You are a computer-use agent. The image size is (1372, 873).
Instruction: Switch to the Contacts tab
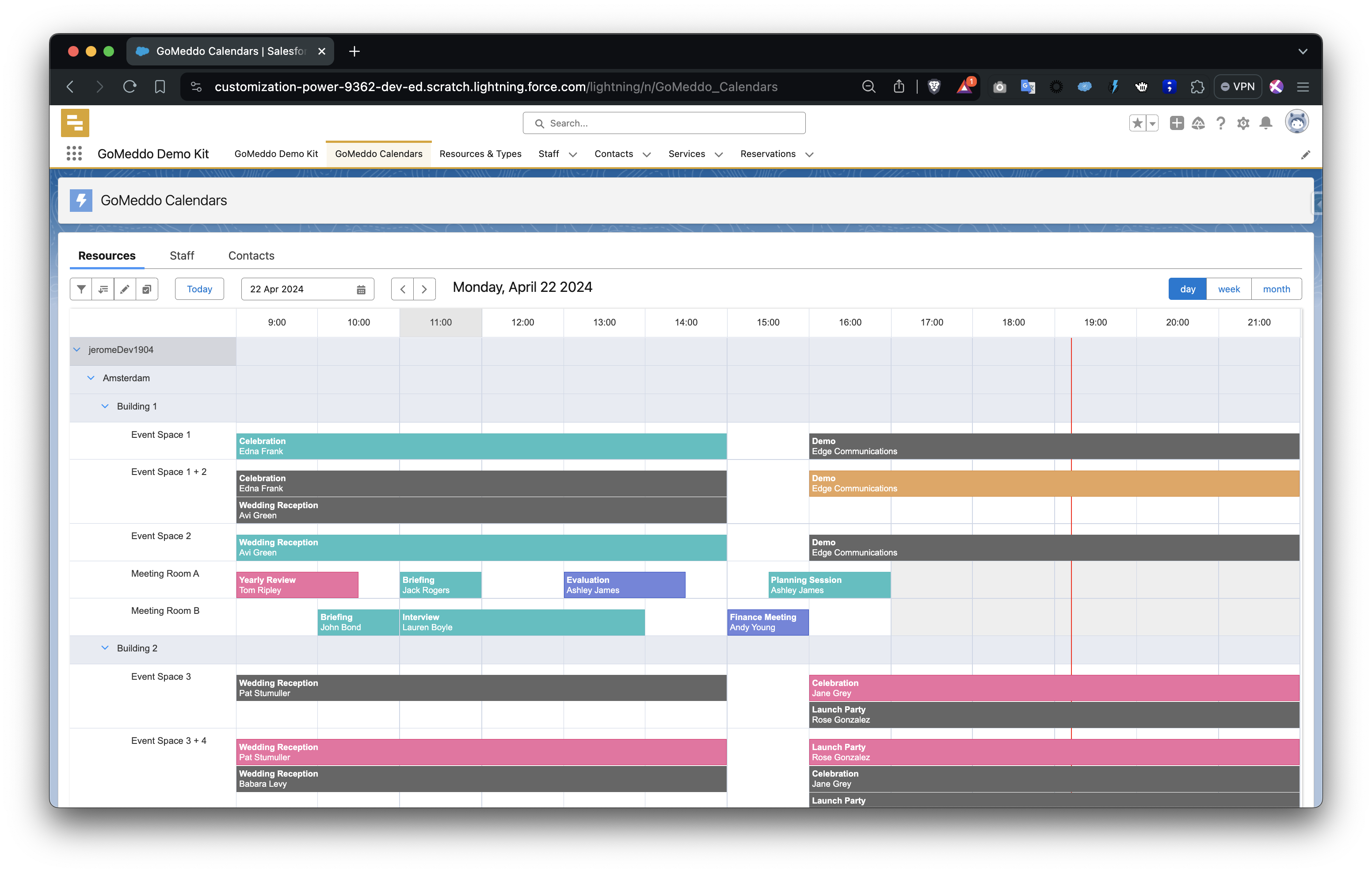(250, 255)
